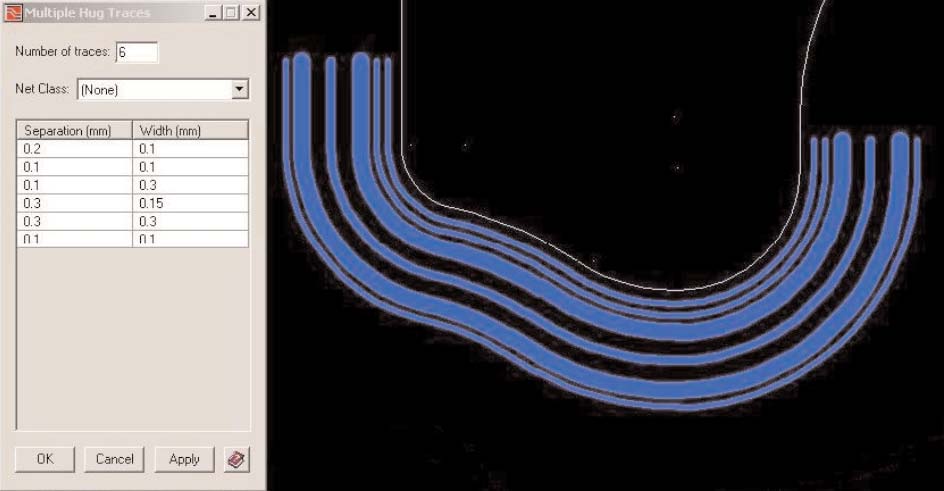Click the Apply button
Screen dimensions: 944x491
pyautogui.click(x=184, y=459)
